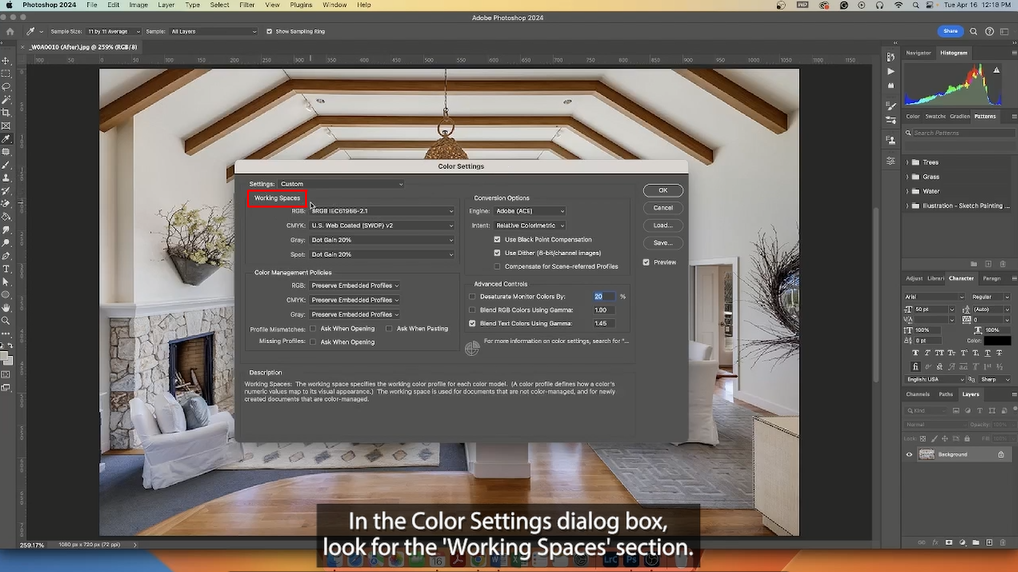The image size is (1018, 572).
Task: Hide the Background layer eye icon
Action: (x=909, y=454)
